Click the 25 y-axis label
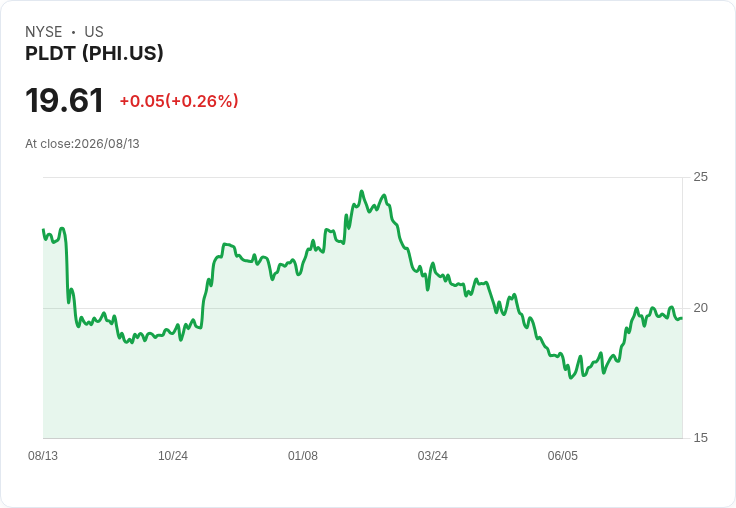The image size is (736, 508). click(700, 177)
